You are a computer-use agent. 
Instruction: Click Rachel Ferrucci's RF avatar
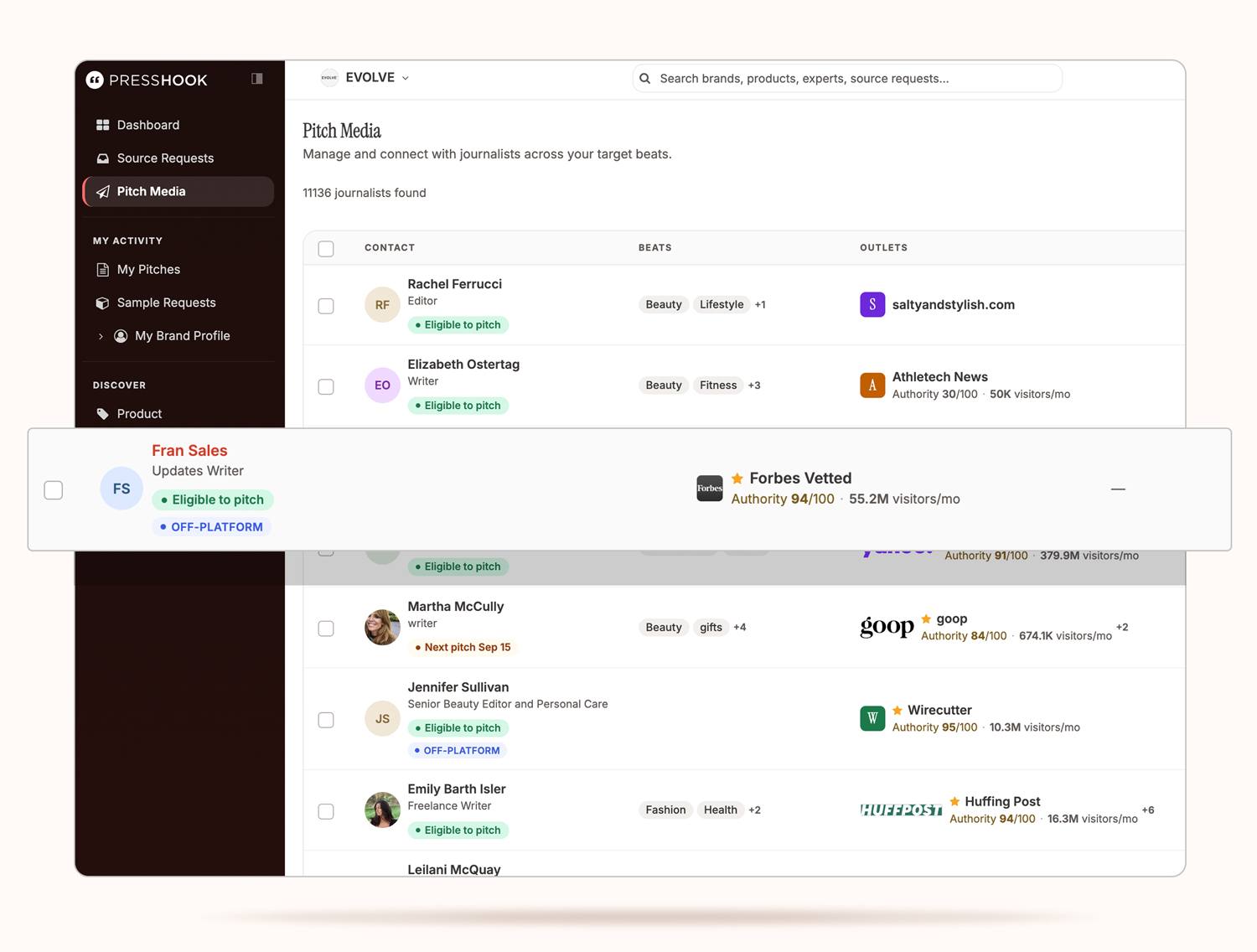point(382,305)
